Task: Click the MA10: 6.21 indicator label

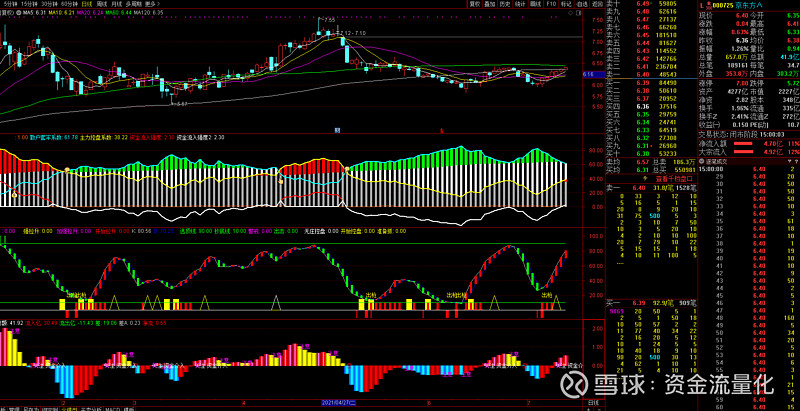Action: (x=61, y=12)
